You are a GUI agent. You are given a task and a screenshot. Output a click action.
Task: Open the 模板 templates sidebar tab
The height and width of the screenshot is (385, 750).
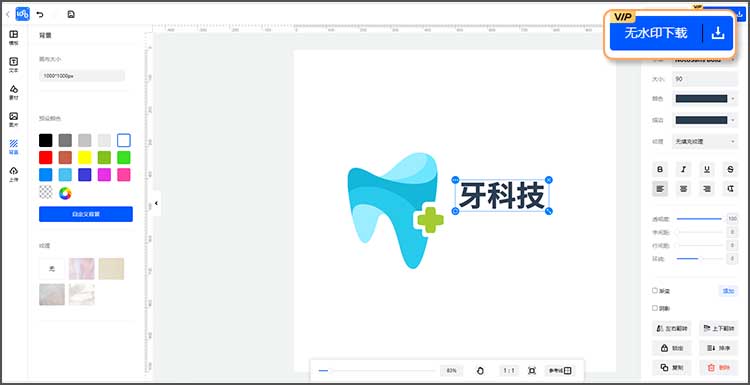(x=14, y=37)
